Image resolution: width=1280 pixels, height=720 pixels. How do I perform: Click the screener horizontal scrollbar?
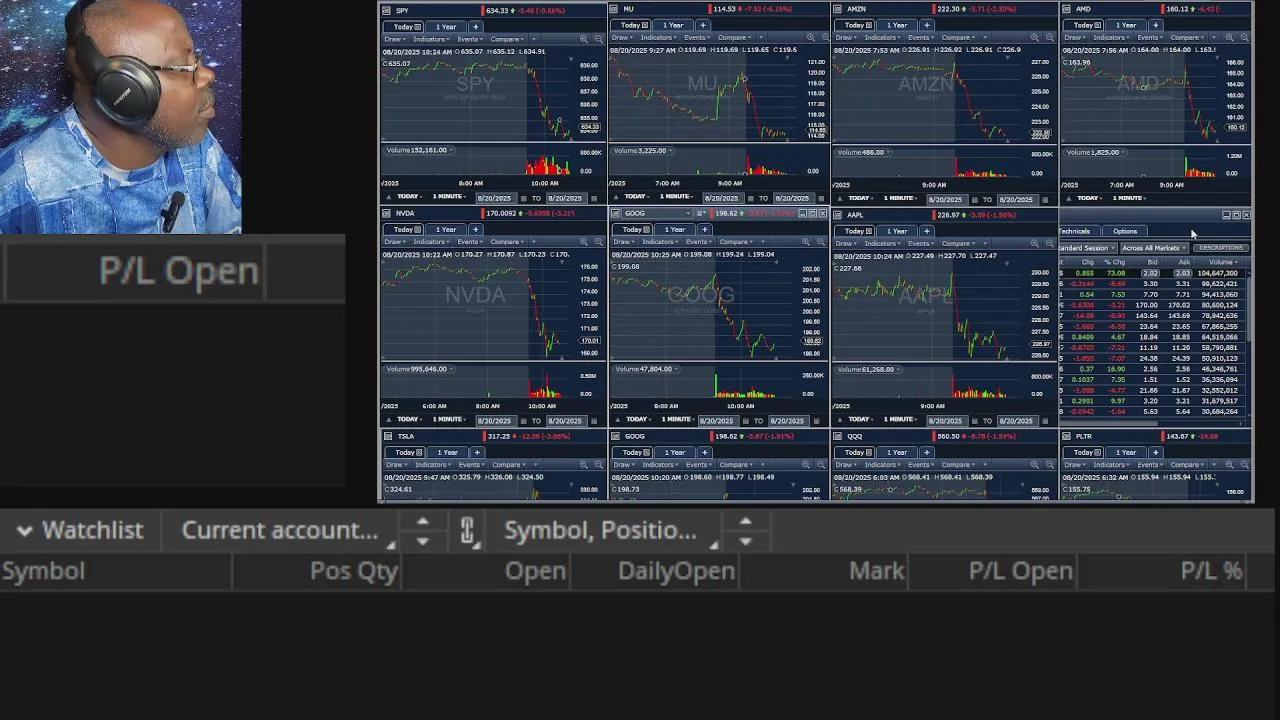point(1110,422)
